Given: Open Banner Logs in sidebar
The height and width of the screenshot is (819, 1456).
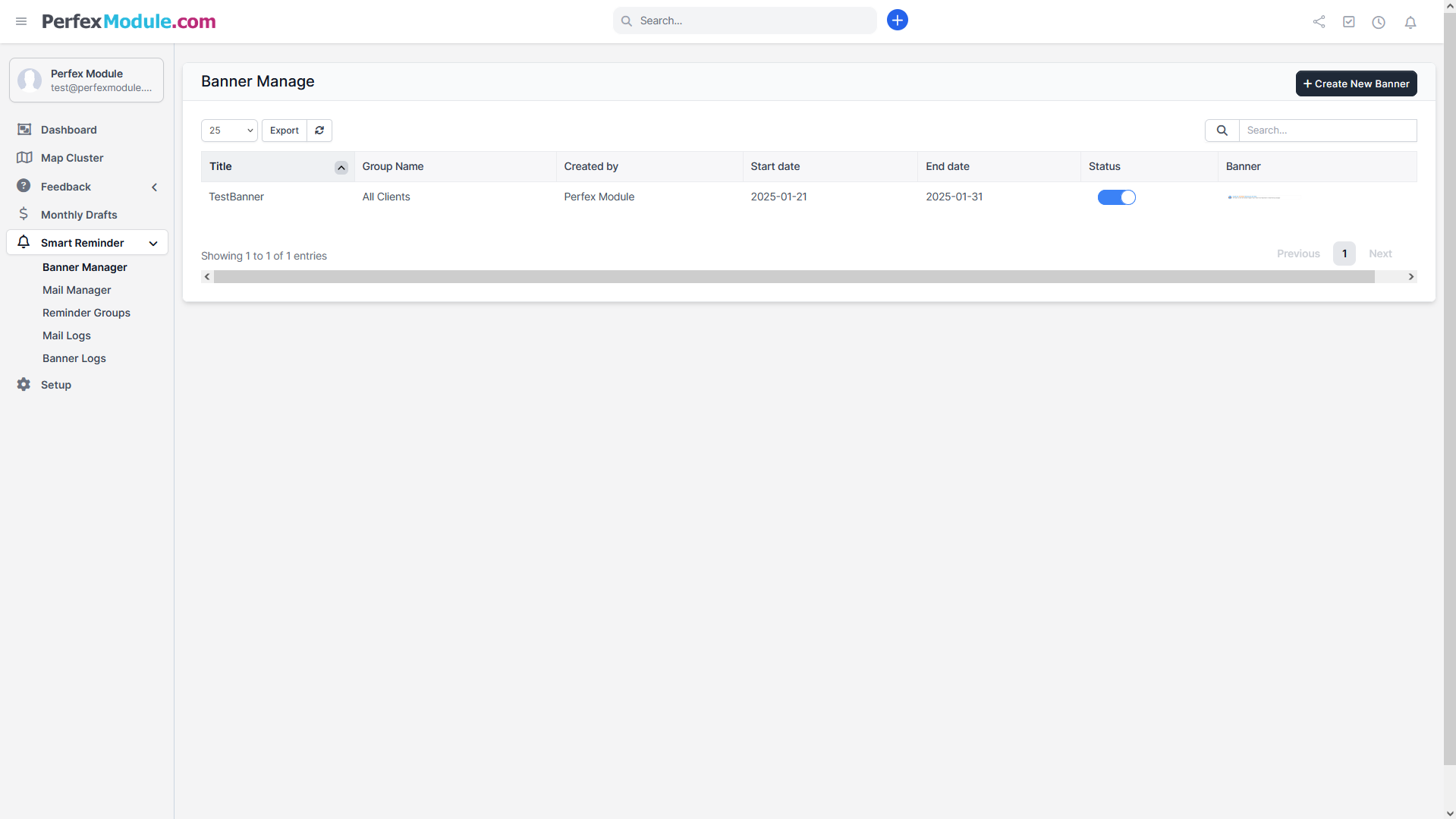Looking at the screenshot, I should point(74,358).
